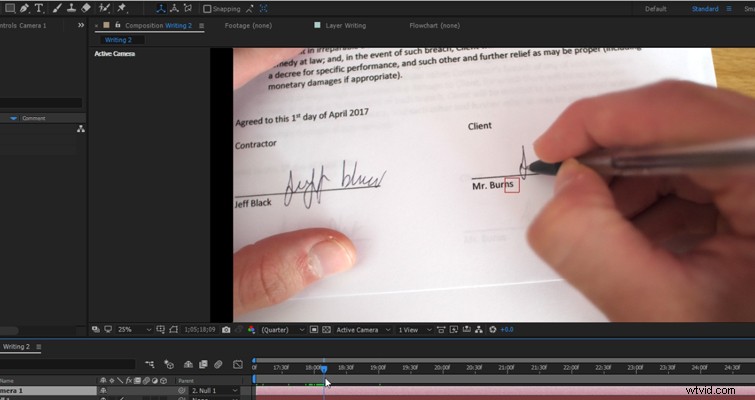755x400 pixels.
Task: Click the Active Camera view label
Action: (x=115, y=53)
